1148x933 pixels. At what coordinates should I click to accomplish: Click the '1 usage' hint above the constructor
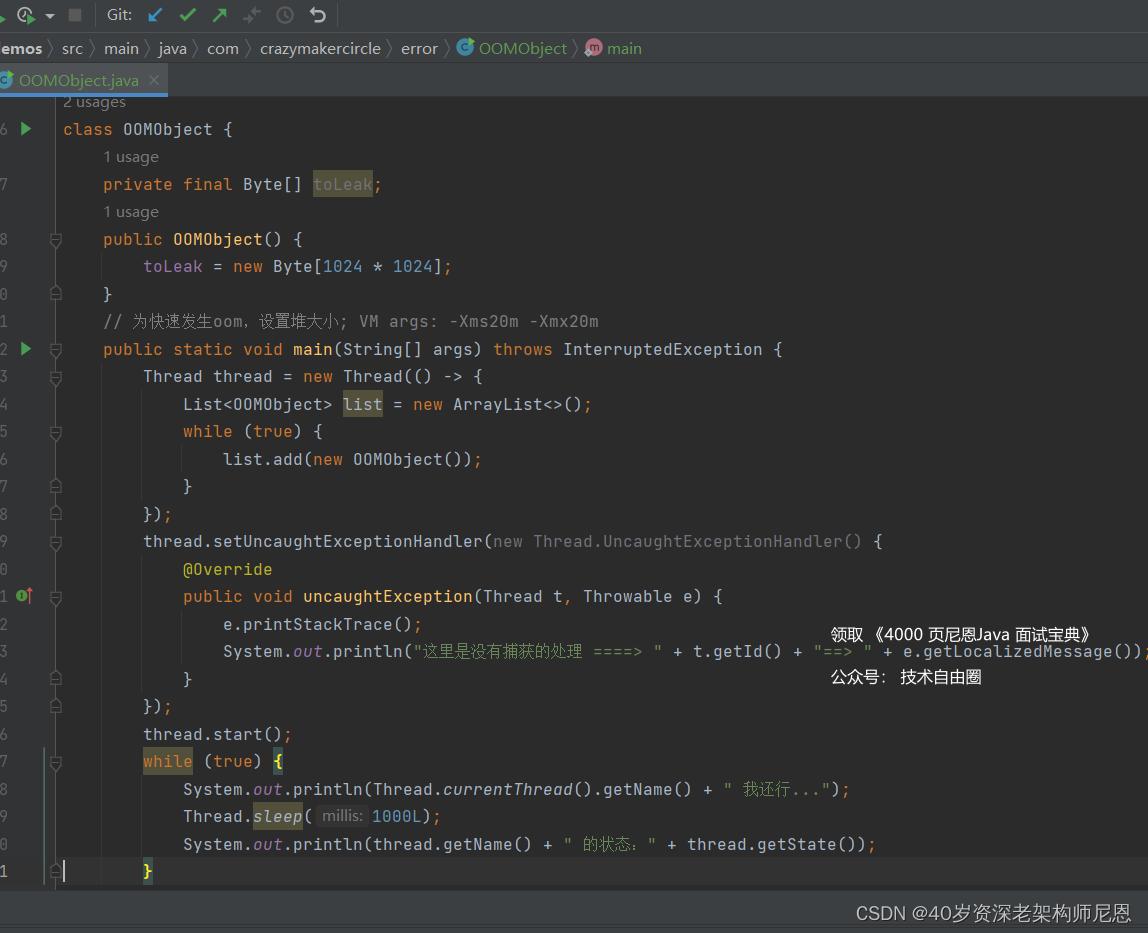(x=131, y=212)
